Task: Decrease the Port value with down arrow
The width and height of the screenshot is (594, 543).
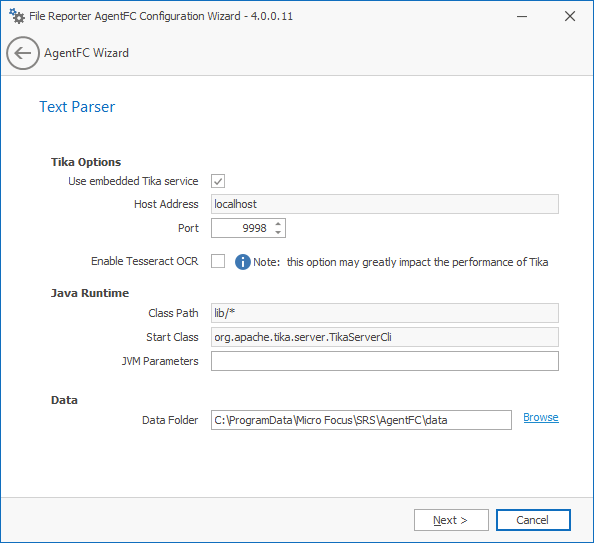Action: tap(278, 232)
